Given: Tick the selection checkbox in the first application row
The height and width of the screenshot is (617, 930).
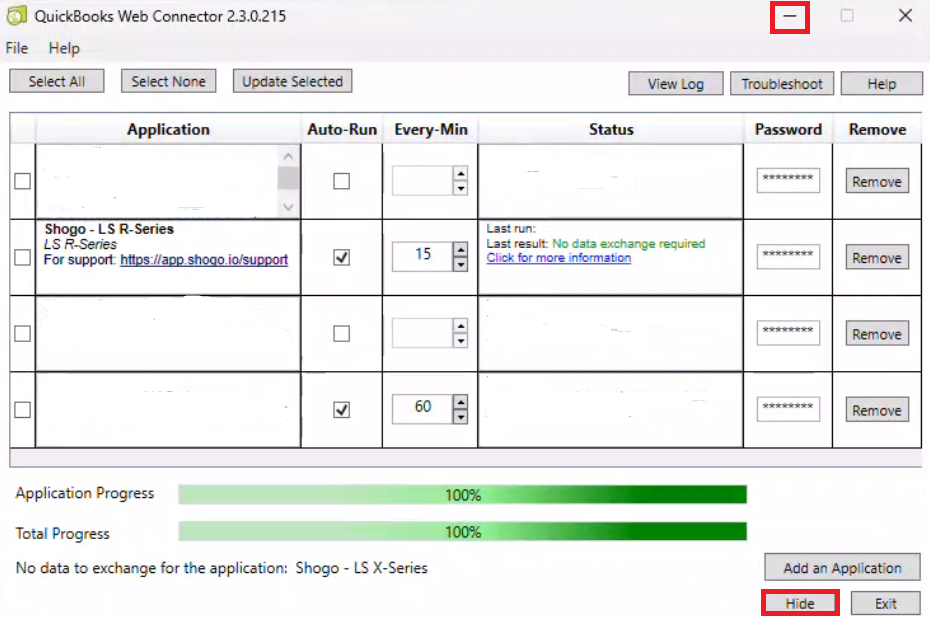Looking at the screenshot, I should (23, 181).
